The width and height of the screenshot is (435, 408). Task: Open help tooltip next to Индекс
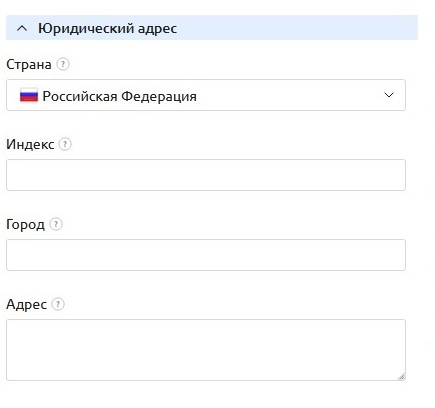tap(65, 144)
